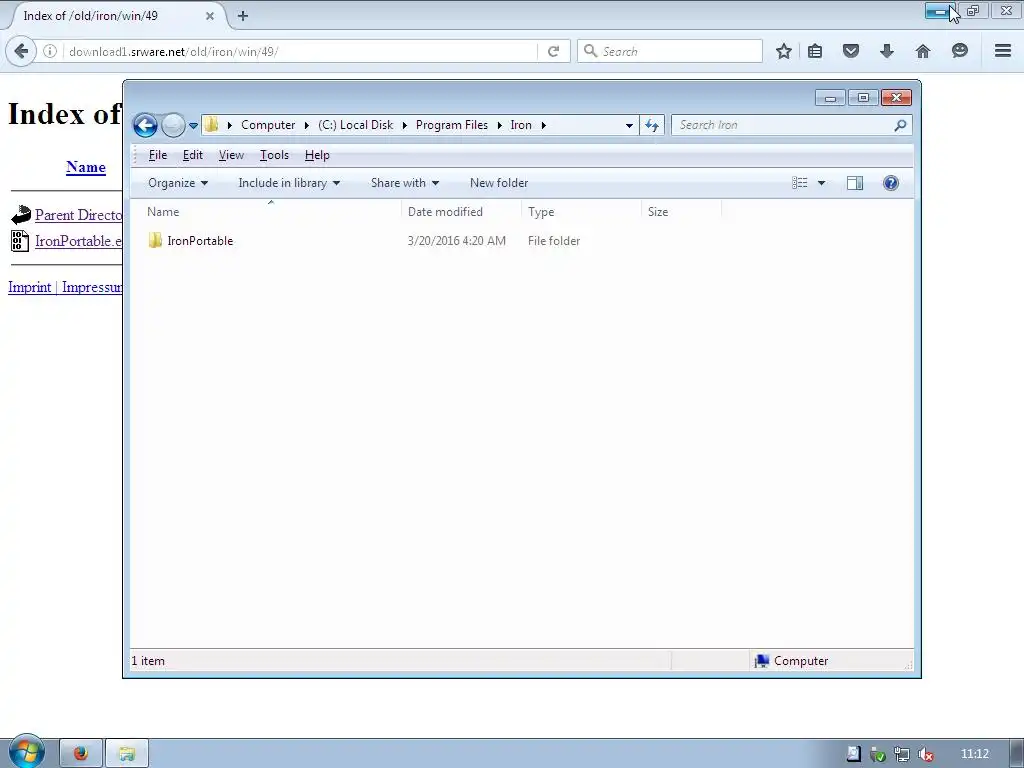Image resolution: width=1024 pixels, height=768 pixels.
Task: Click the binary file icon beside IronPortable.exe
Action: coord(20,240)
